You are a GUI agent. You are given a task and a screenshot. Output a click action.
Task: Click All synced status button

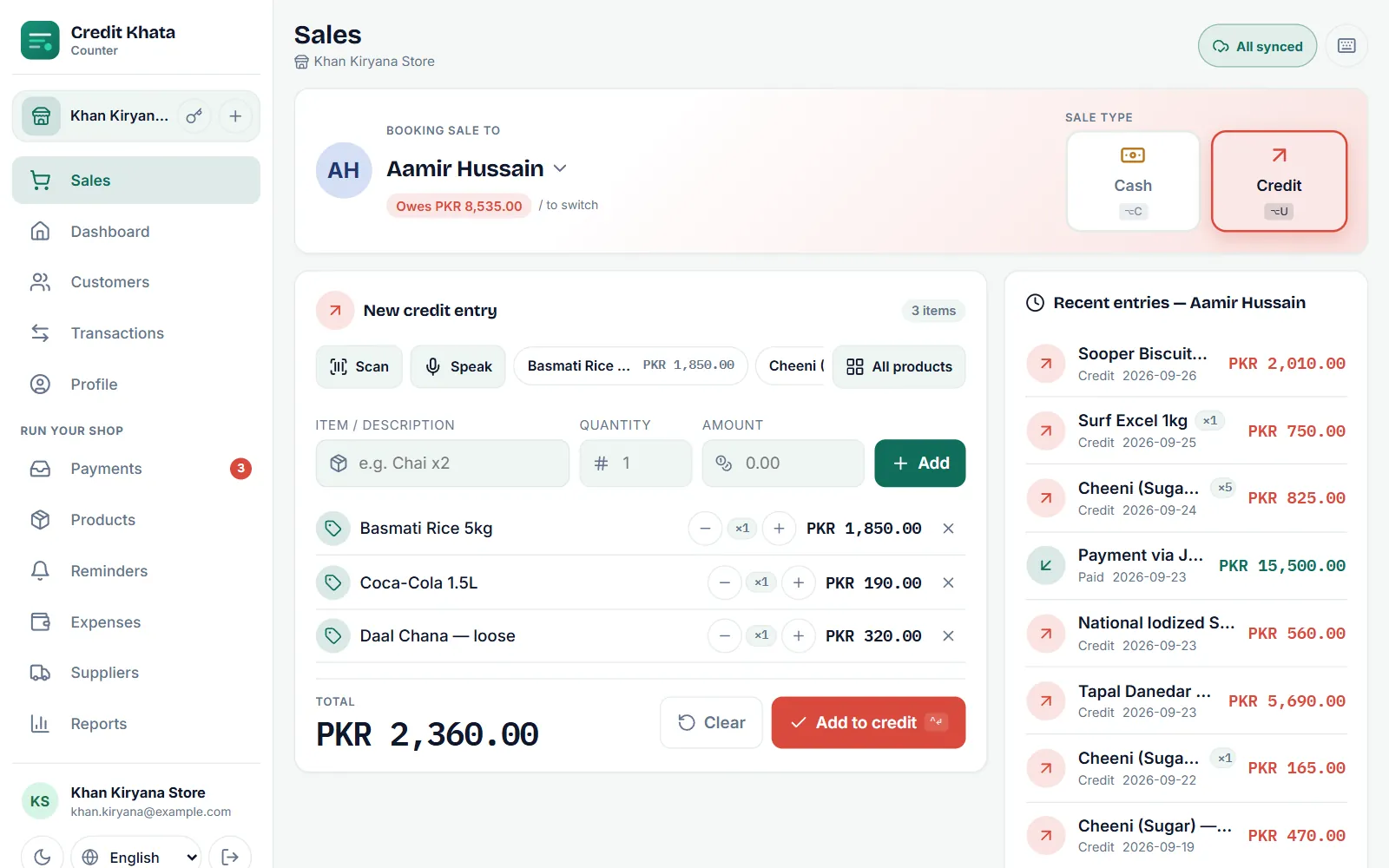[1257, 46]
